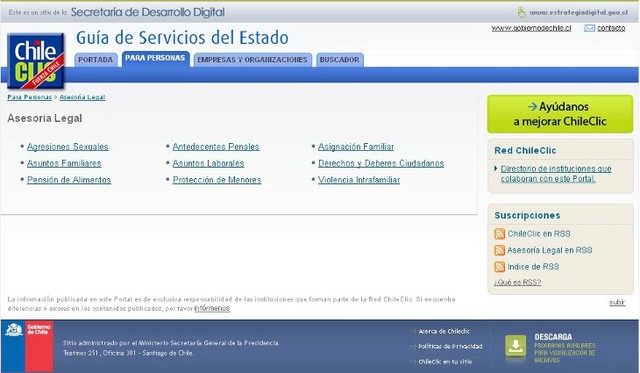Open the Agresiones Sexuales link

(x=68, y=147)
